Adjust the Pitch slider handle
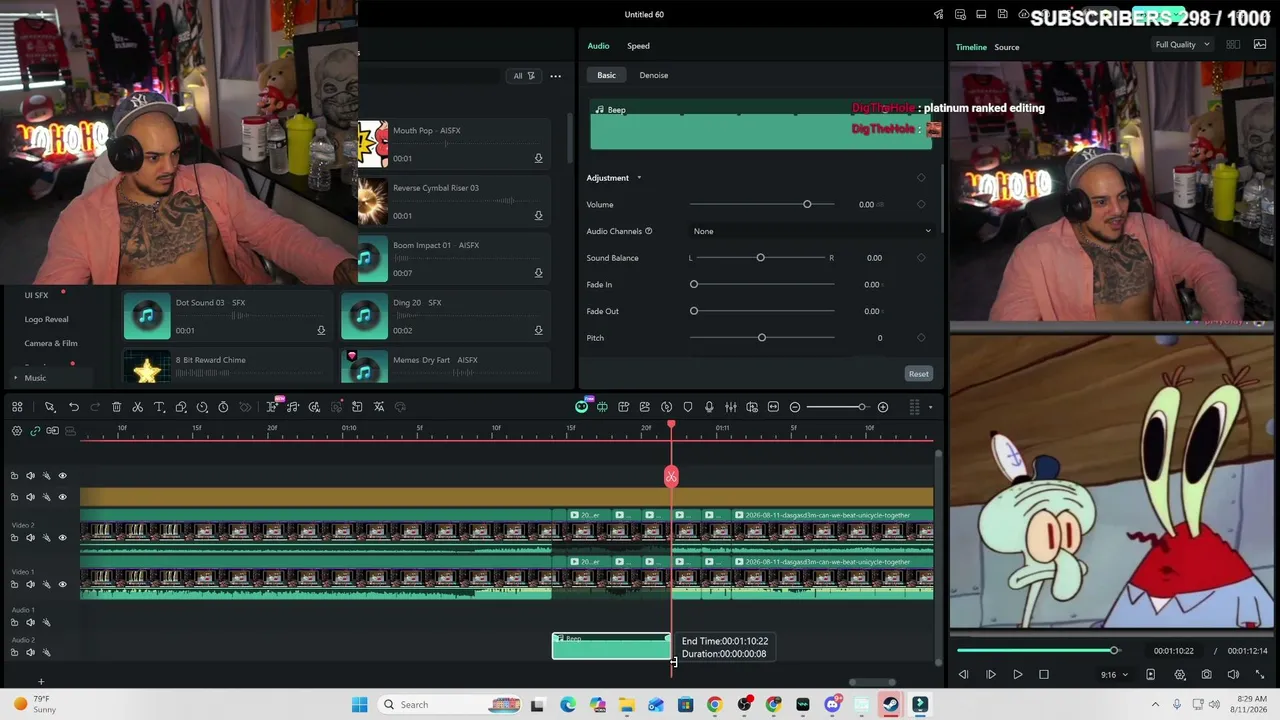 click(762, 338)
